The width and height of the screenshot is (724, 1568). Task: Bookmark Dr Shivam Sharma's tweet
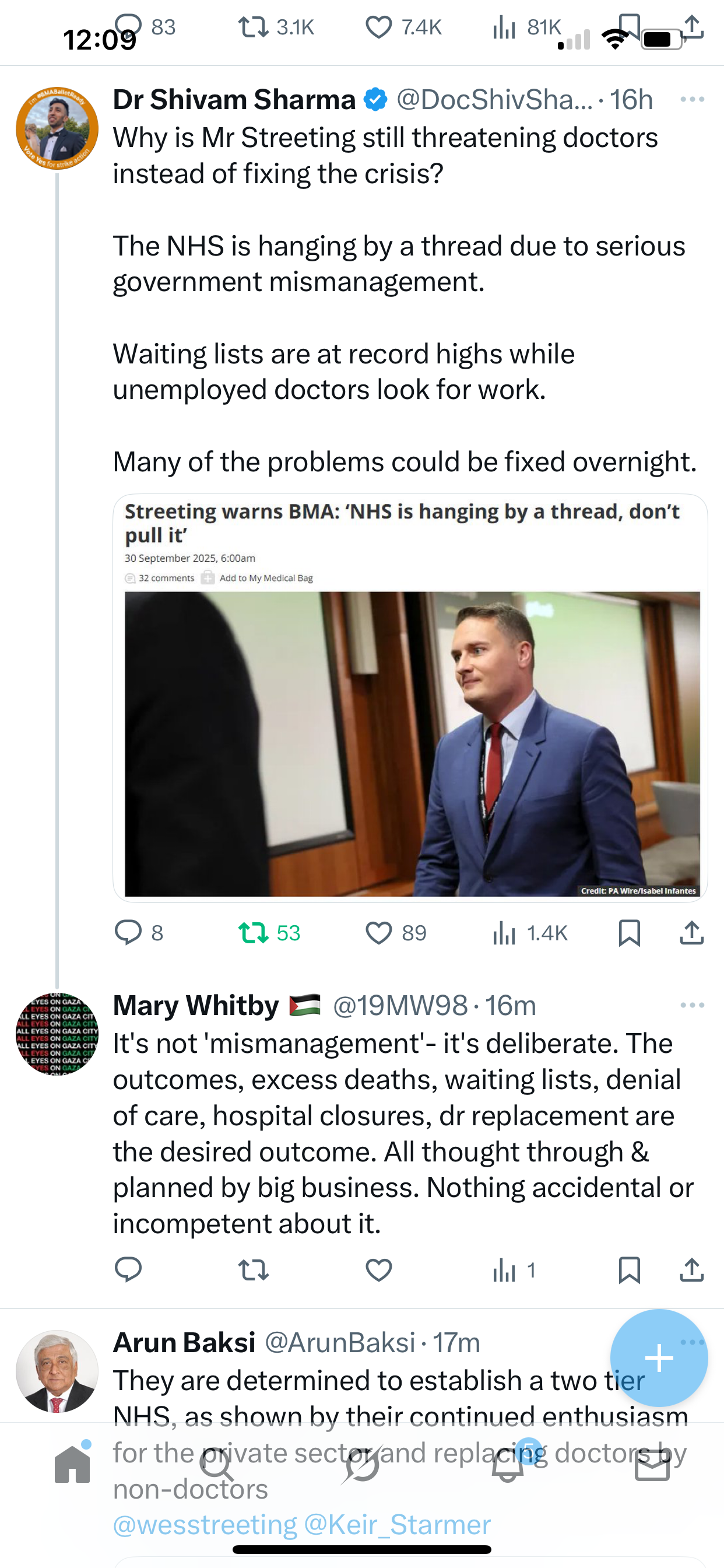[x=629, y=933]
